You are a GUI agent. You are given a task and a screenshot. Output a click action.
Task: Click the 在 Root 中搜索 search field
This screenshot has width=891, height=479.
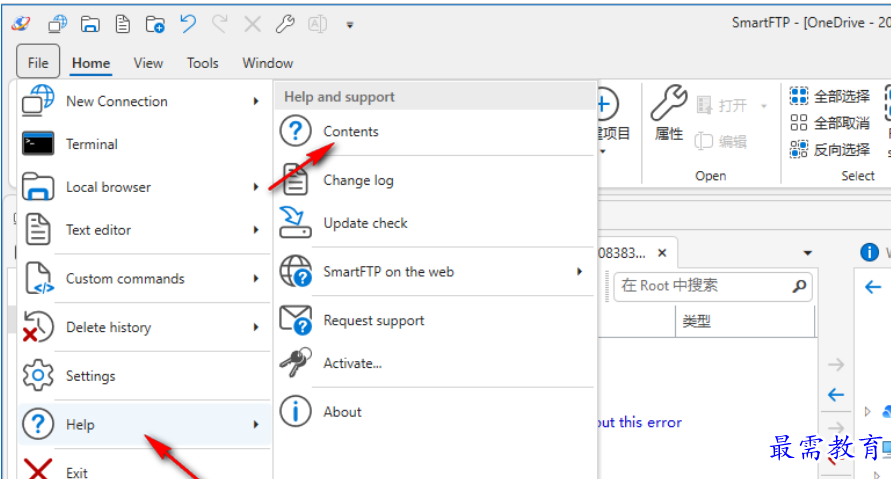point(713,285)
